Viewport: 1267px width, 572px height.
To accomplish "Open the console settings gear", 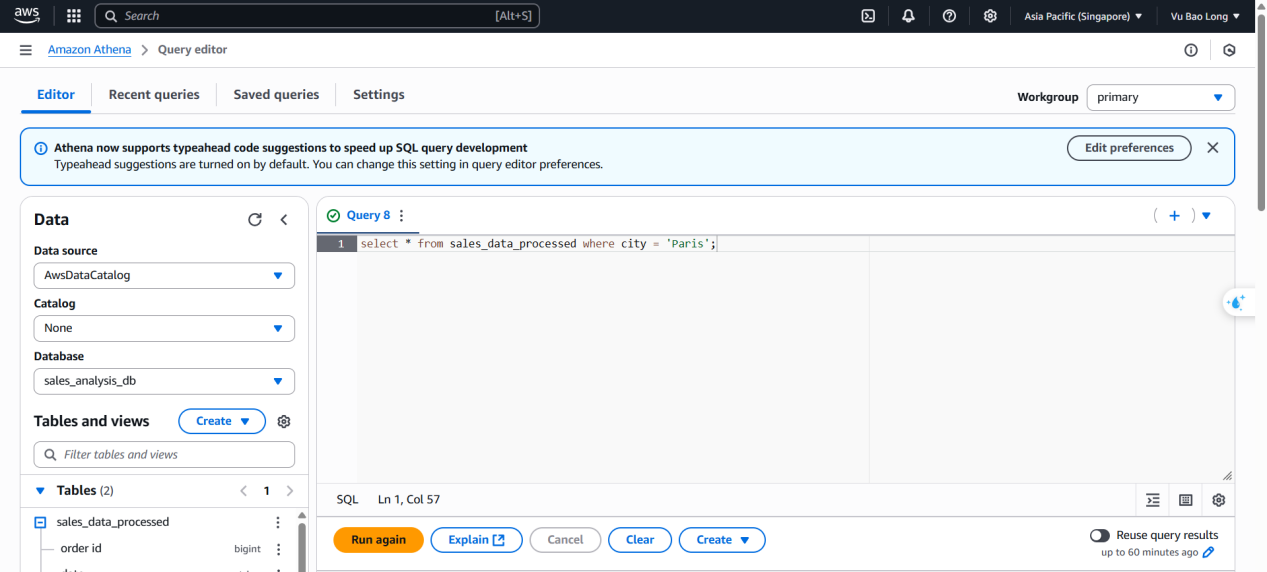I will tap(990, 16).
